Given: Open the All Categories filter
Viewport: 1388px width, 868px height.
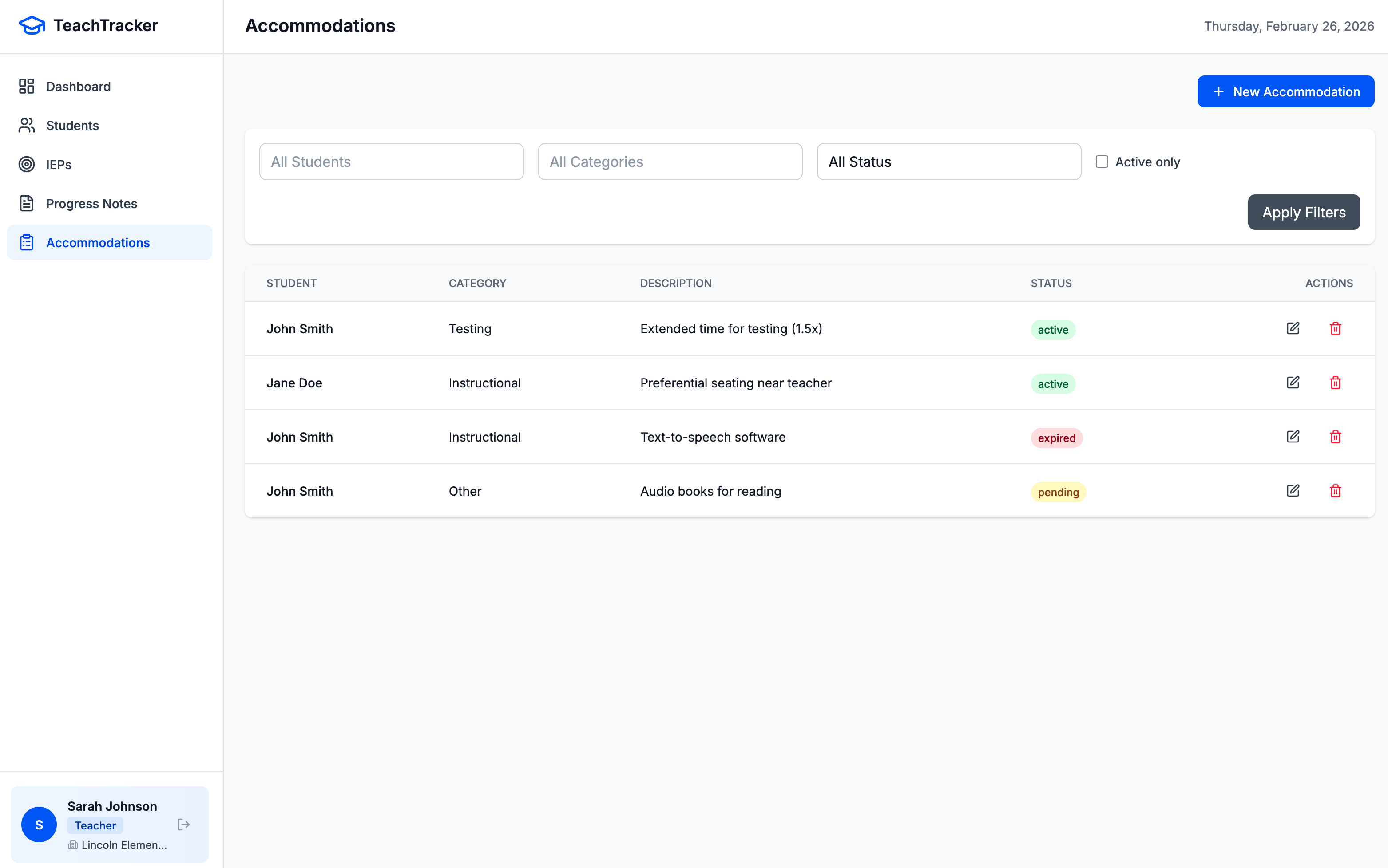Looking at the screenshot, I should 670,162.
